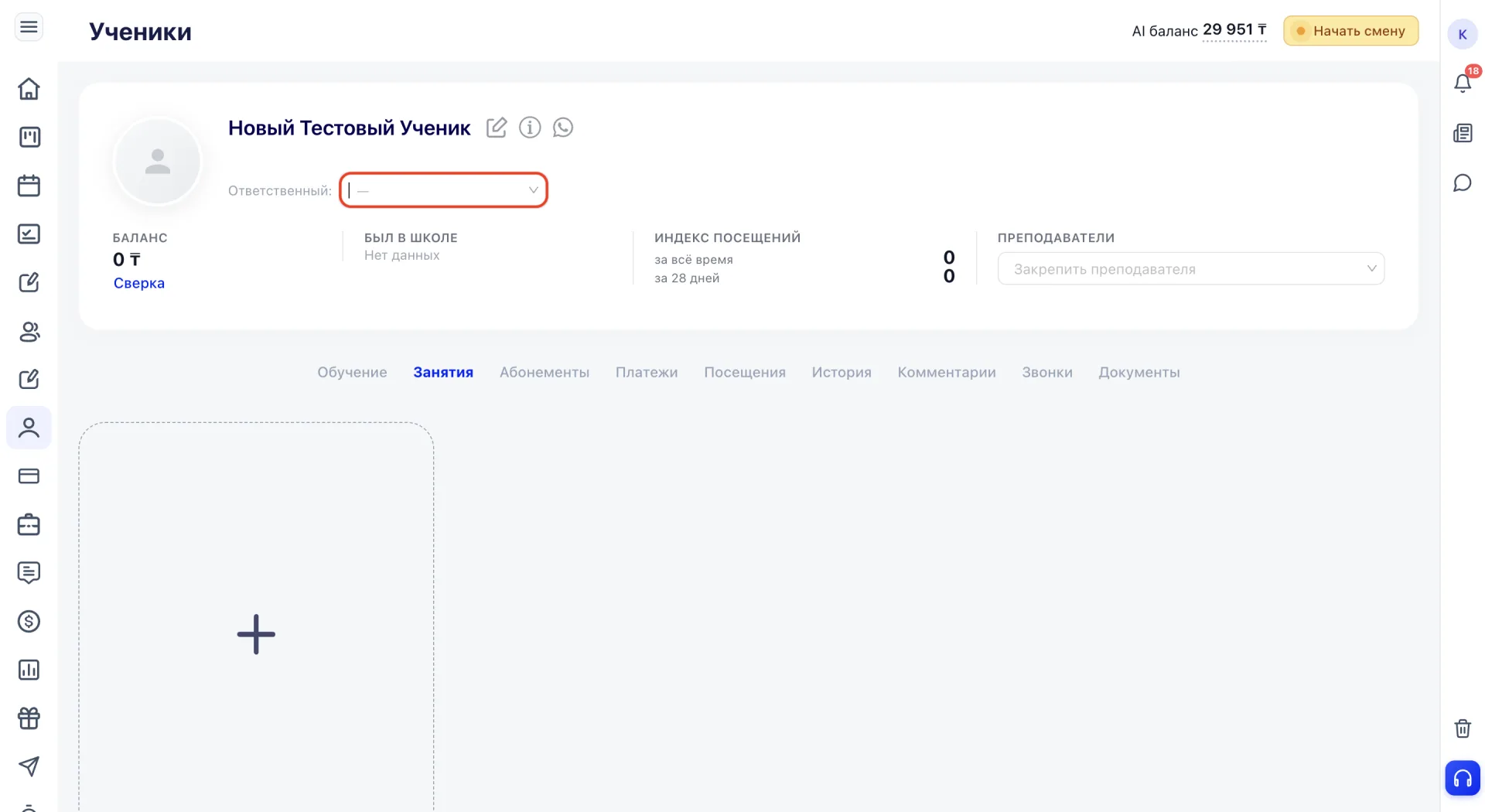Screen dimensions: 1485x812
Task: Click the trash bin icon
Action: (x=1463, y=728)
